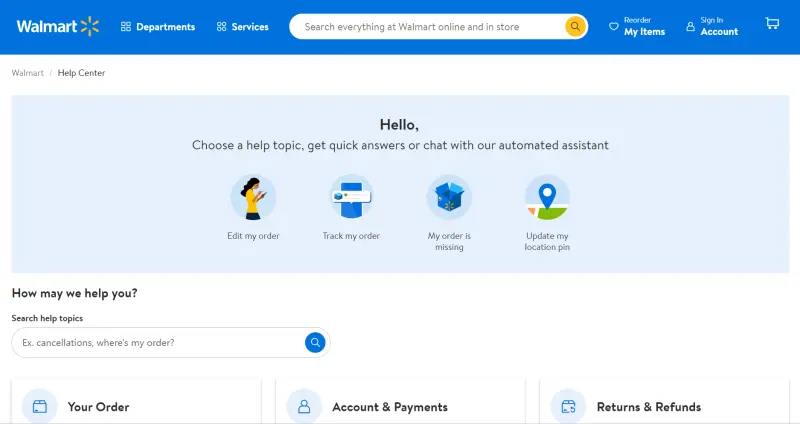800x424 pixels.
Task: Click the Services circles icon
Action: 221,27
